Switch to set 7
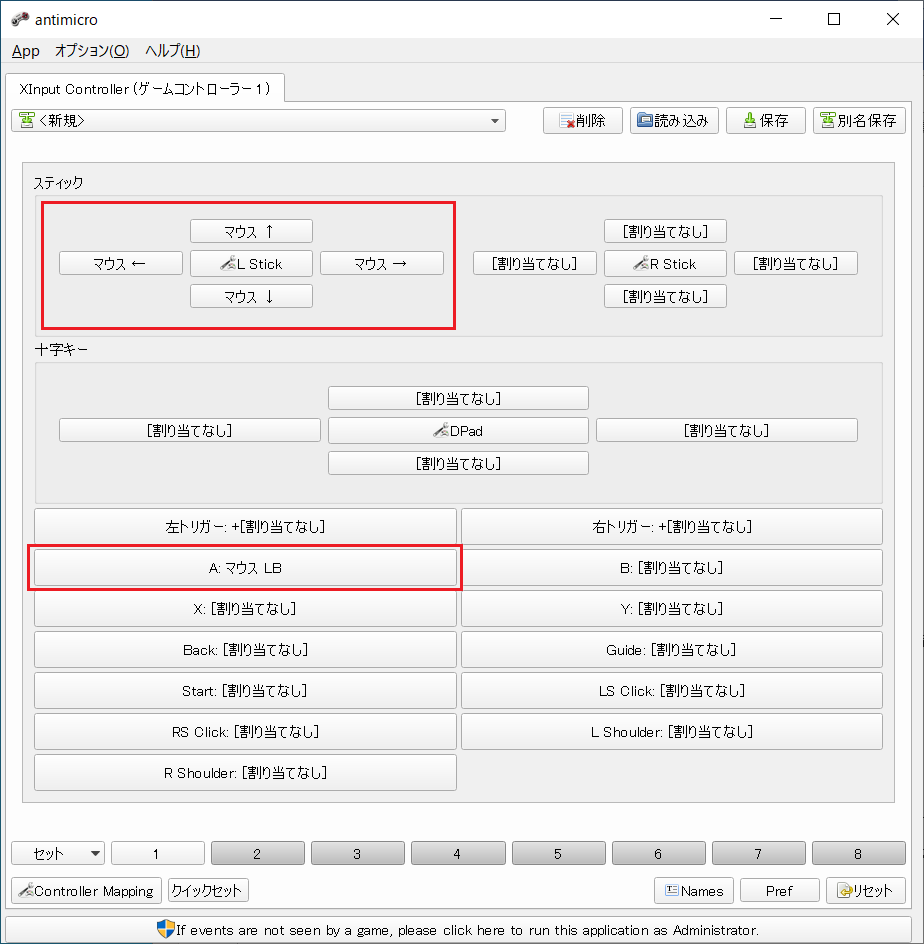Image resolution: width=924 pixels, height=944 pixels. [758, 853]
